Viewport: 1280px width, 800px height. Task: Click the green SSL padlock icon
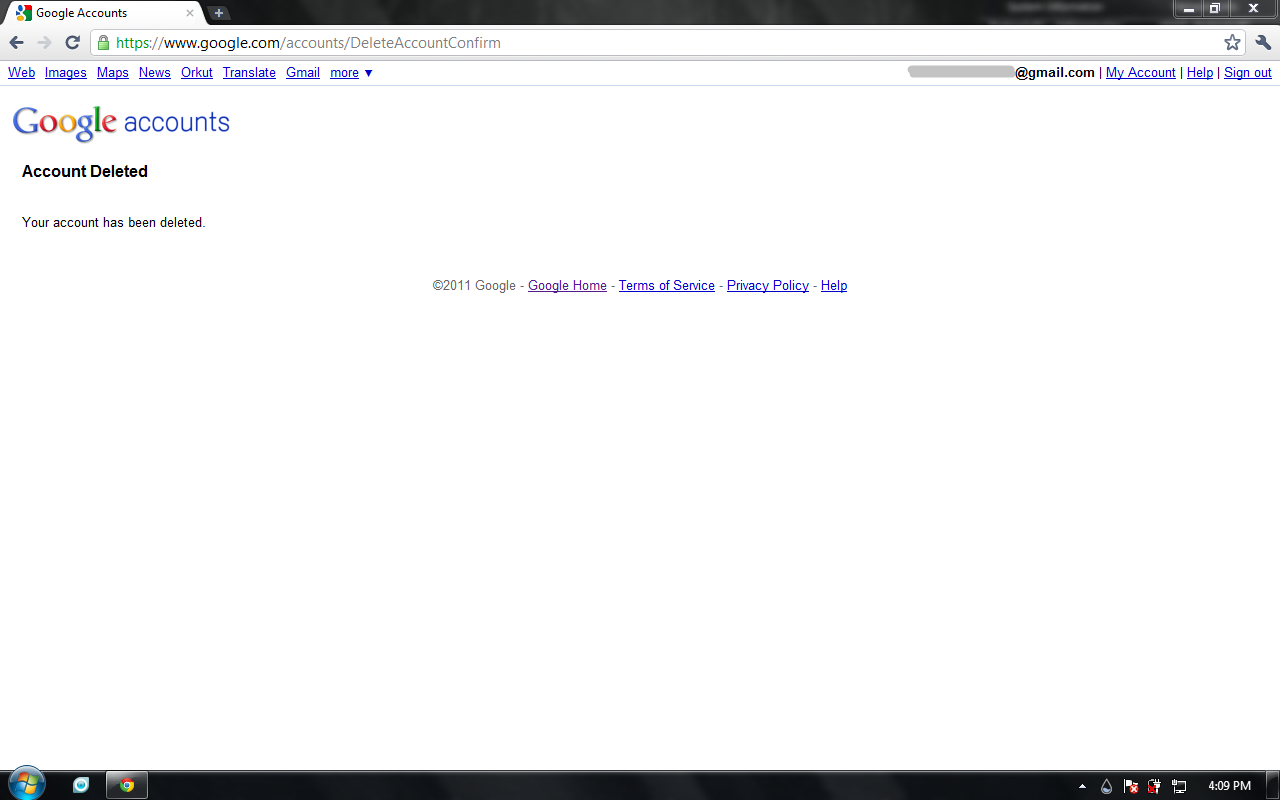(x=103, y=43)
